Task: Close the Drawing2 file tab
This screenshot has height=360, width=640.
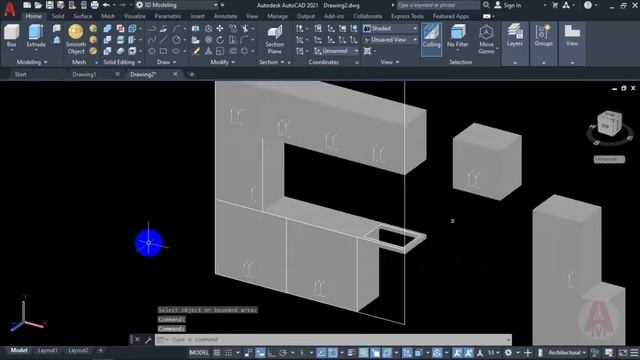Action: [175, 74]
